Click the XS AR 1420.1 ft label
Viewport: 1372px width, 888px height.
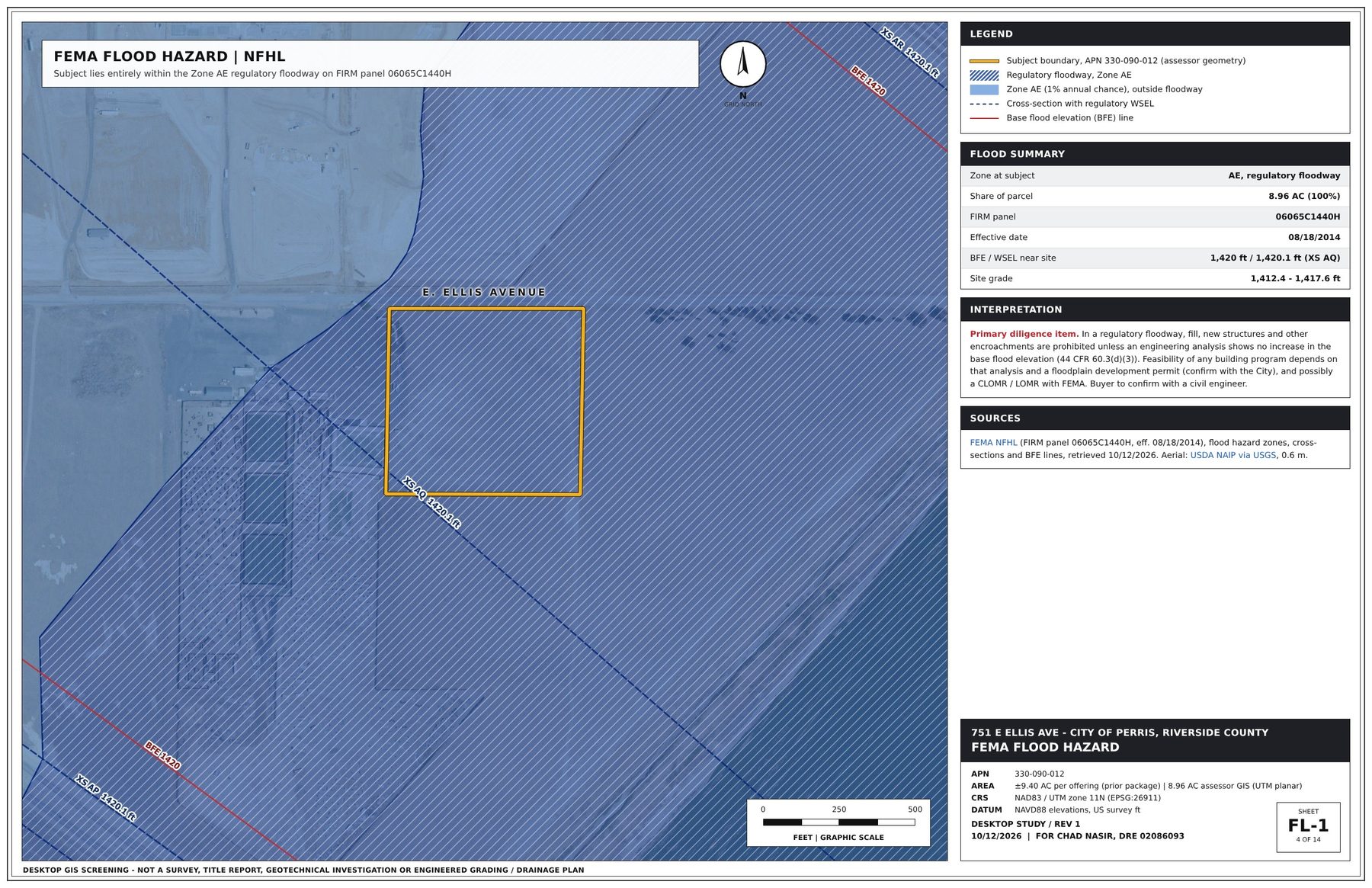pyautogui.click(x=909, y=53)
